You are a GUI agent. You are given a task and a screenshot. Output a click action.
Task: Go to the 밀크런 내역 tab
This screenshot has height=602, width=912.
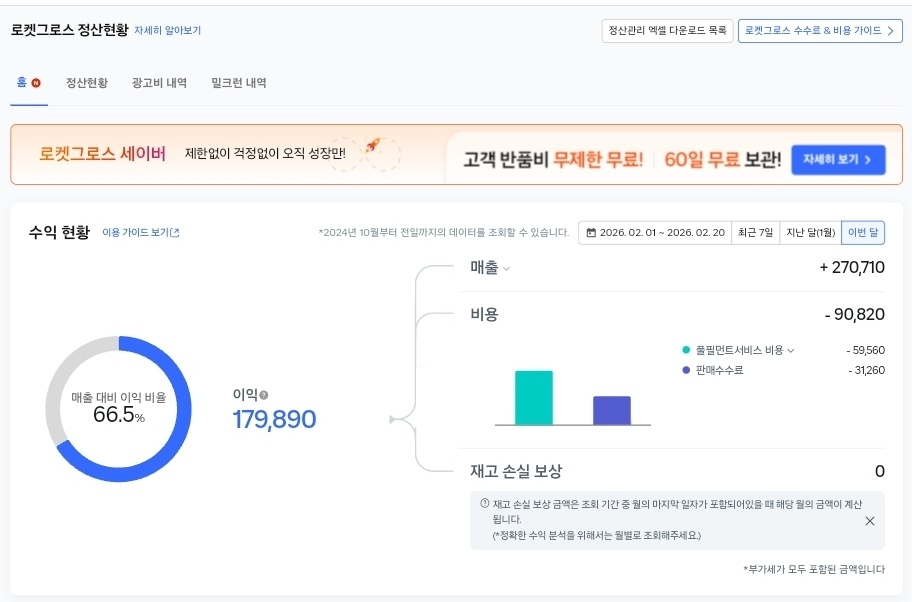coord(239,83)
